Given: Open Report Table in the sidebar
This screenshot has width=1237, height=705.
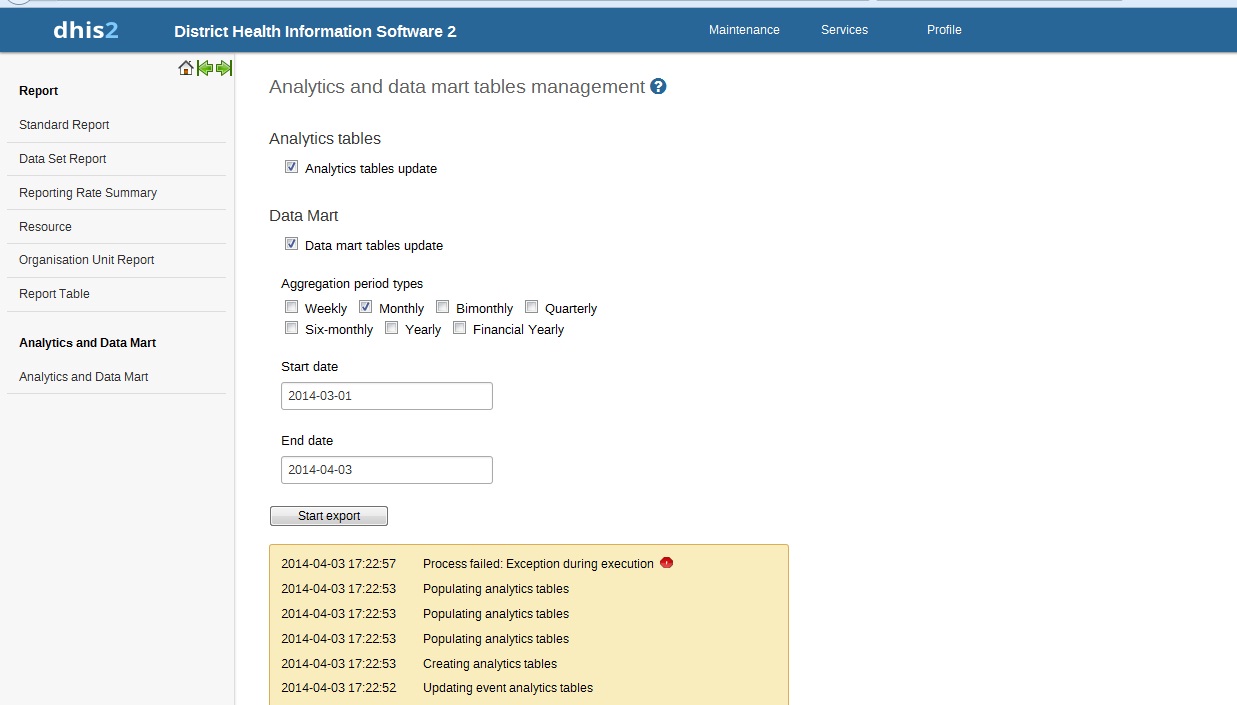Looking at the screenshot, I should click(54, 294).
